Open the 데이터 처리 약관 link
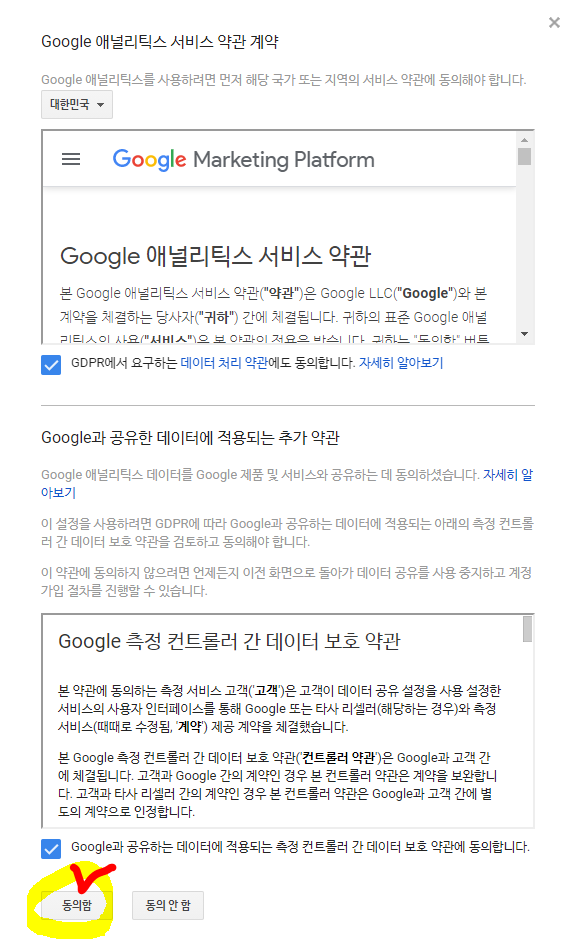Image resolution: width=582 pixels, height=939 pixels. 224,363
